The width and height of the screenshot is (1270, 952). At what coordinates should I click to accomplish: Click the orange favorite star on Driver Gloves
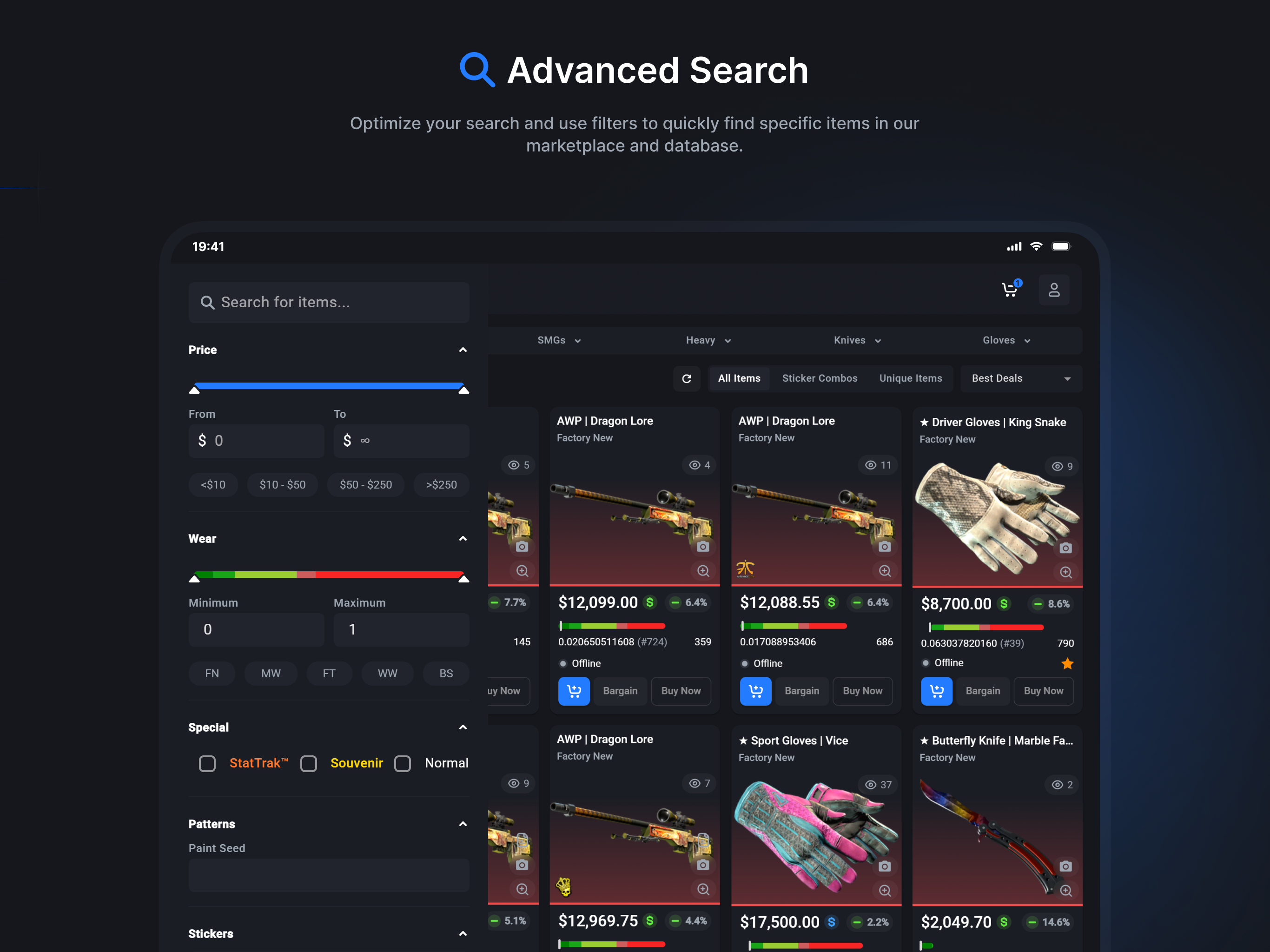1067,663
